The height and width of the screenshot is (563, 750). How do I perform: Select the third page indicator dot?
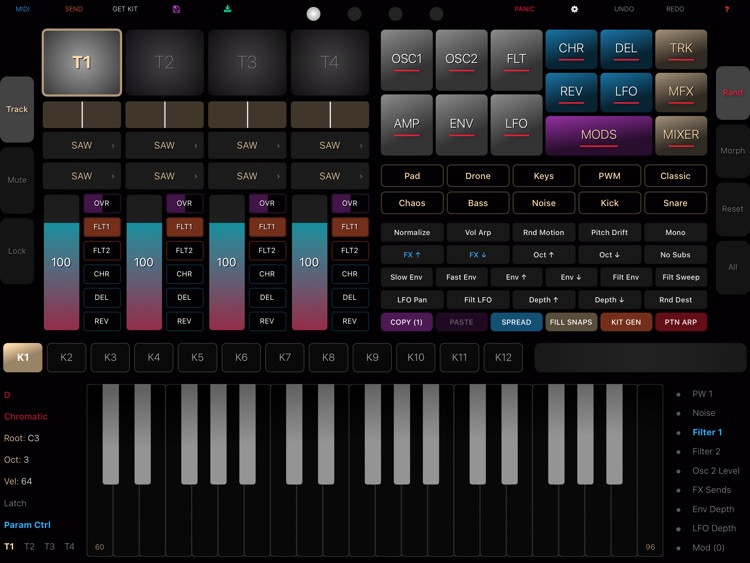[x=396, y=14]
